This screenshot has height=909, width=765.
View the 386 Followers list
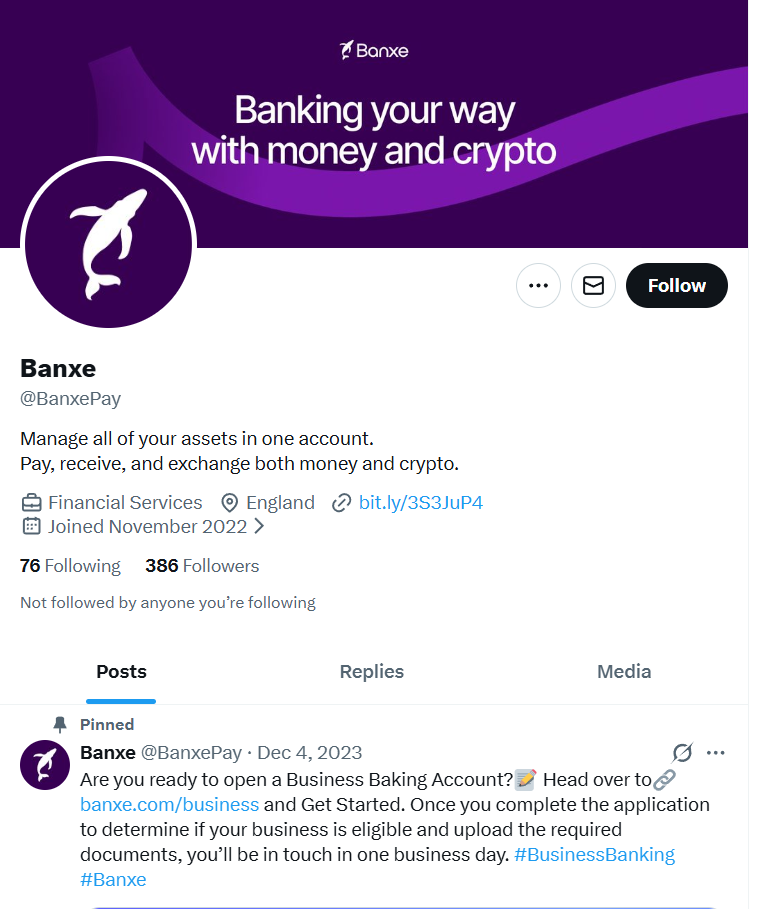[202, 566]
